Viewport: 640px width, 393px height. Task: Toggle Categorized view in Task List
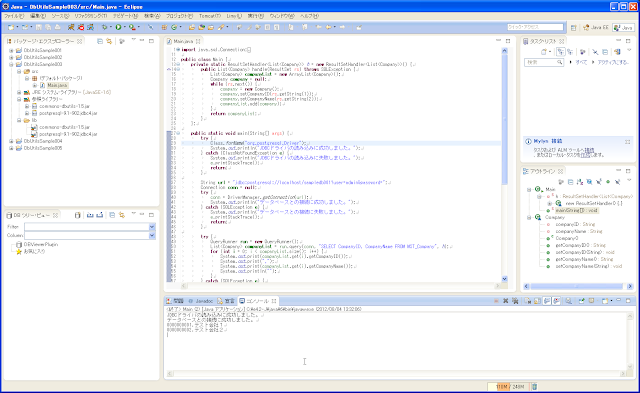(561, 52)
